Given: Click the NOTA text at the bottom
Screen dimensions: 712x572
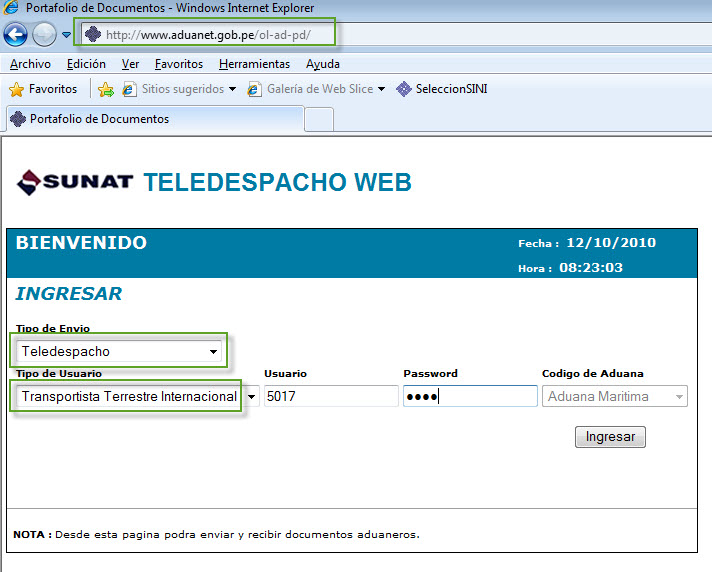Looking at the screenshot, I should [x=216, y=534].
